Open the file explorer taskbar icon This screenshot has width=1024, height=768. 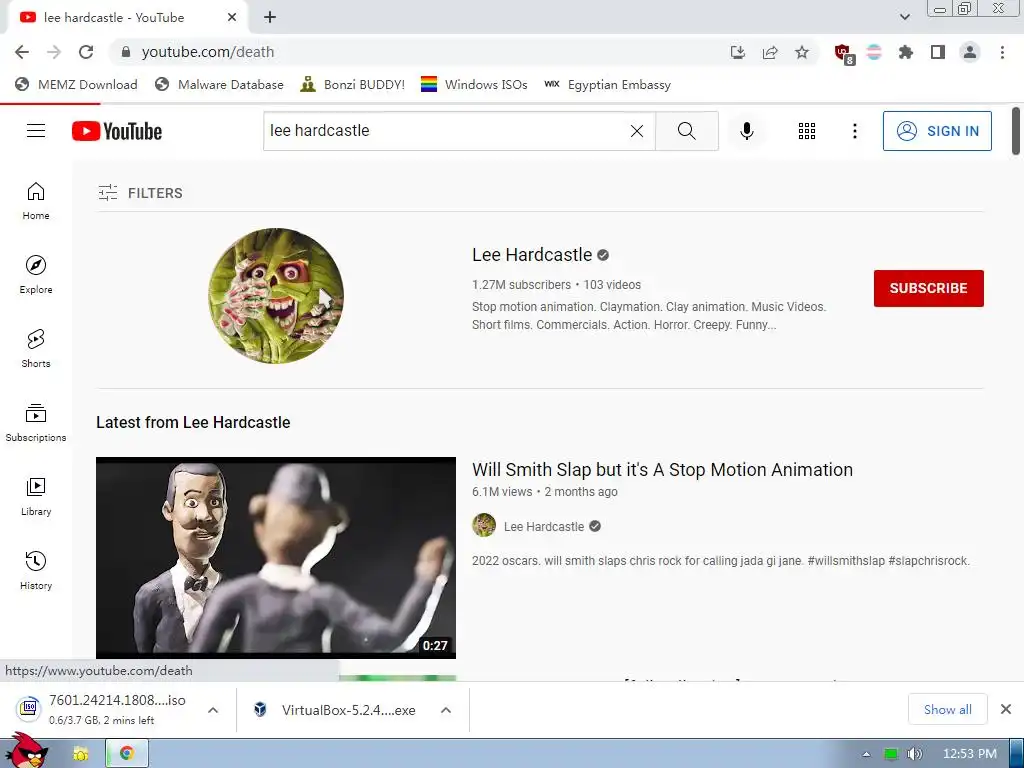click(80, 754)
